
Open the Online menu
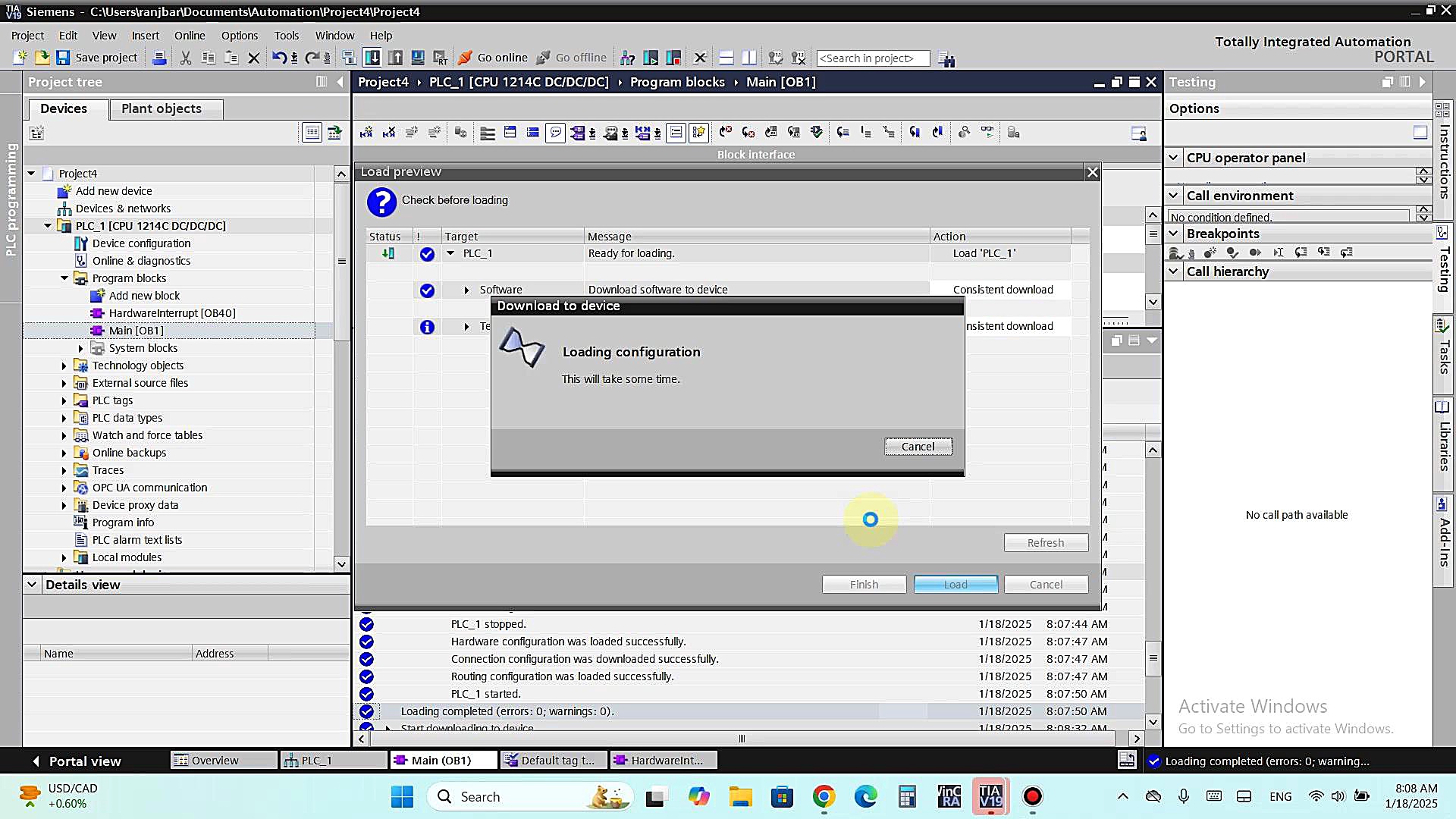coord(190,36)
